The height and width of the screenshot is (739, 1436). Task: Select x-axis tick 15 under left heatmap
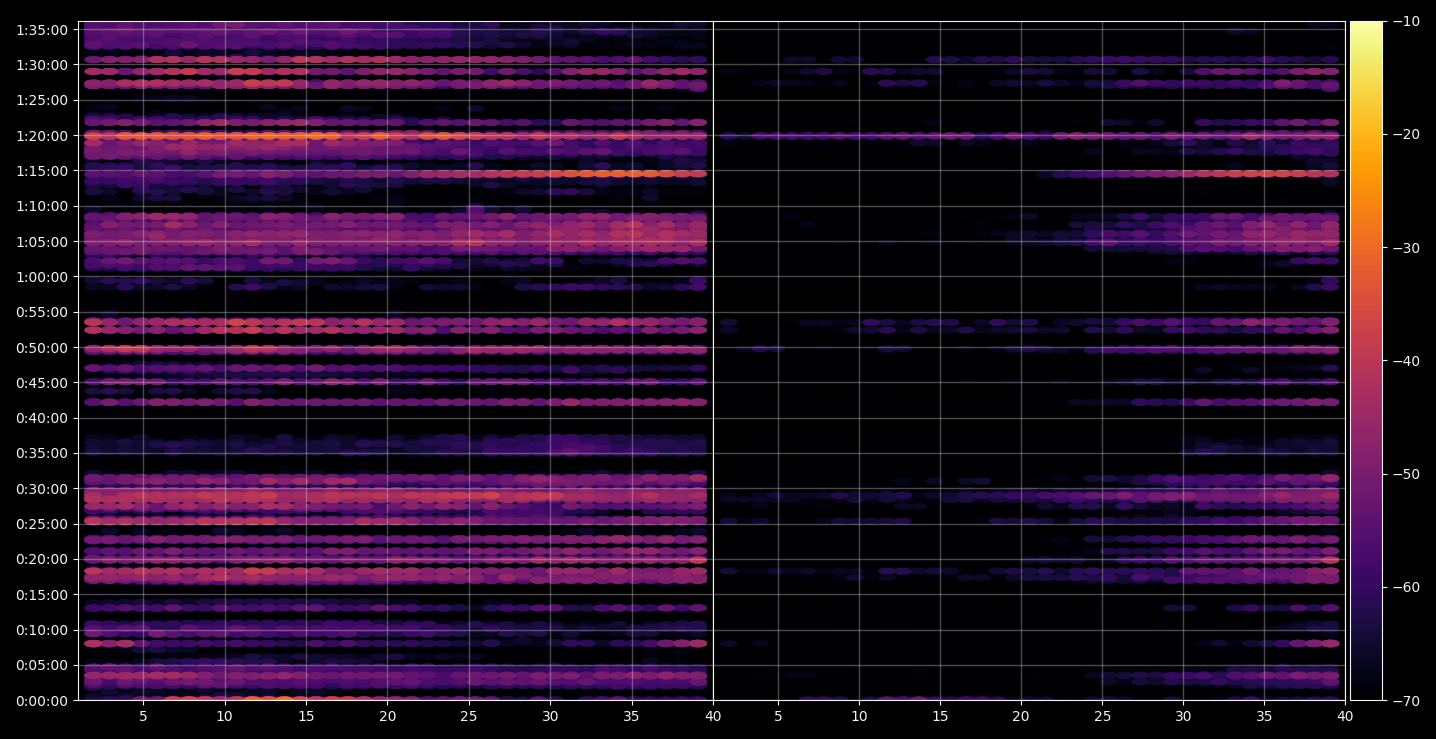(x=306, y=716)
